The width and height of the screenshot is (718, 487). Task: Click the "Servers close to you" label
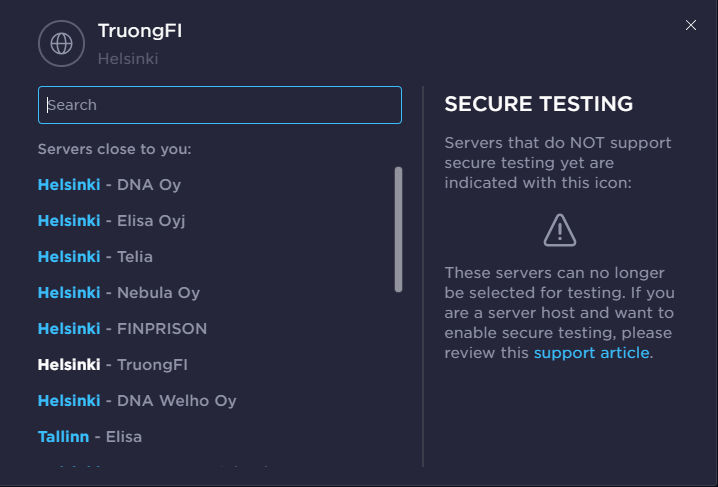pyautogui.click(x=114, y=149)
